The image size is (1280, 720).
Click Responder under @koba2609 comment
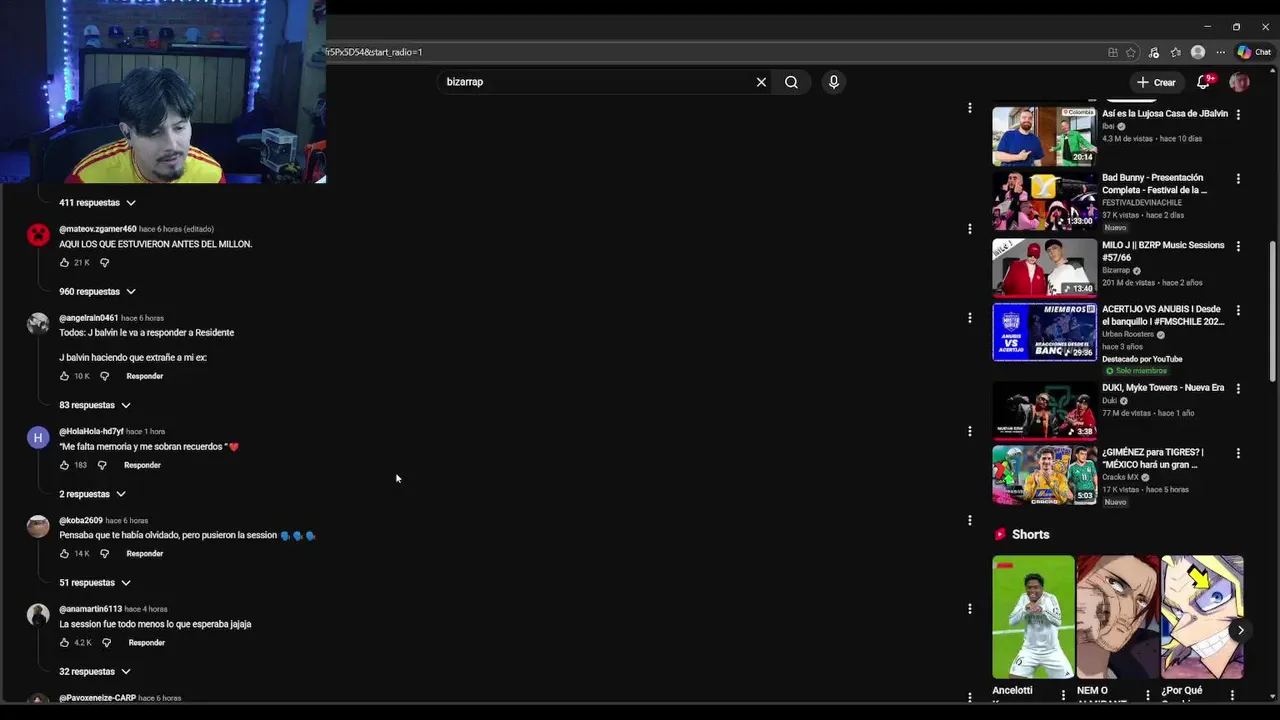click(144, 554)
